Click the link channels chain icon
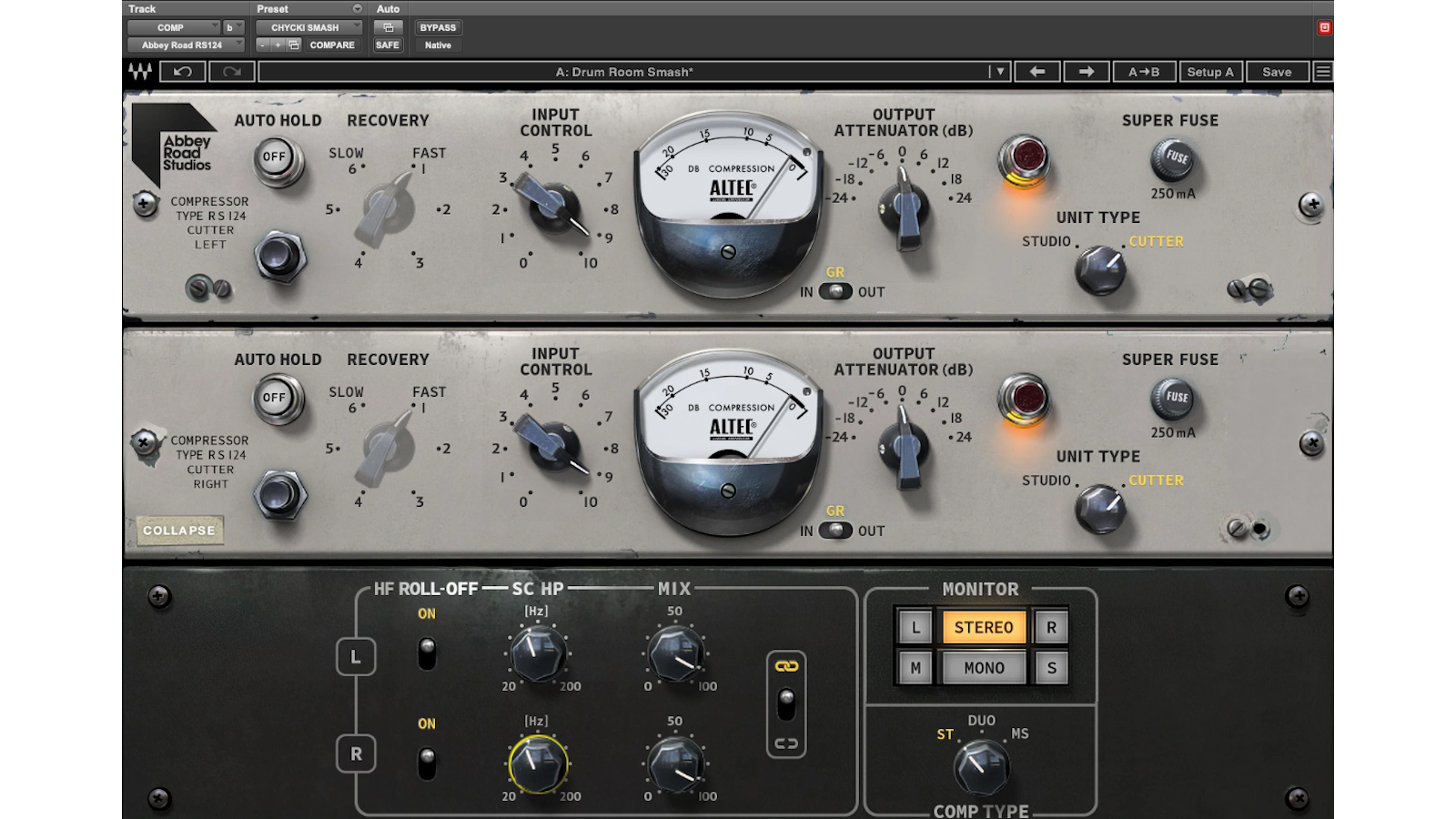Image resolution: width=1456 pixels, height=819 pixels. pos(787,666)
